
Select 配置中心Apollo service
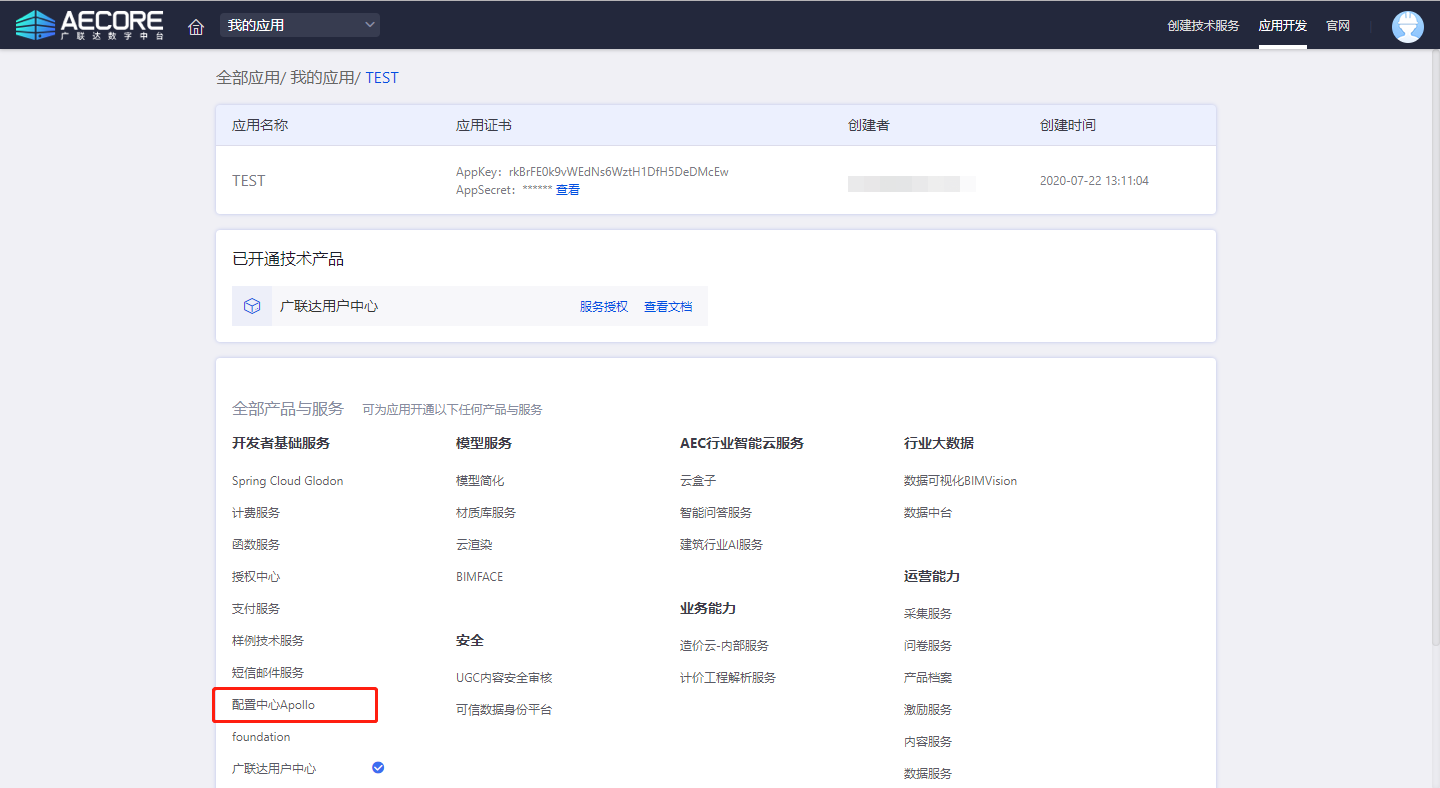[273, 705]
